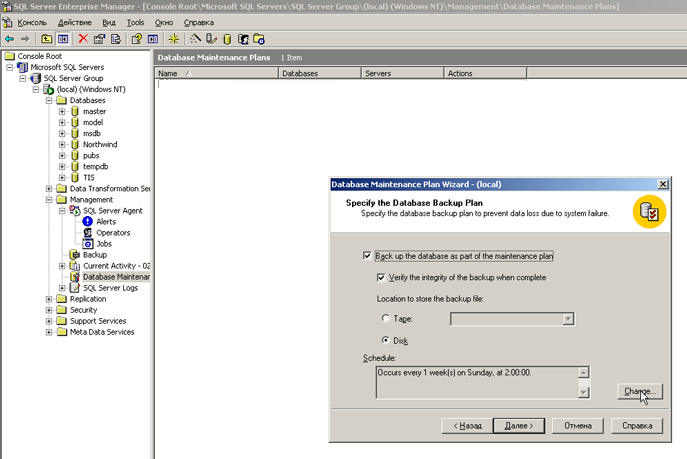
Task: Click the Отмена button in wizard
Action: [x=578, y=425]
